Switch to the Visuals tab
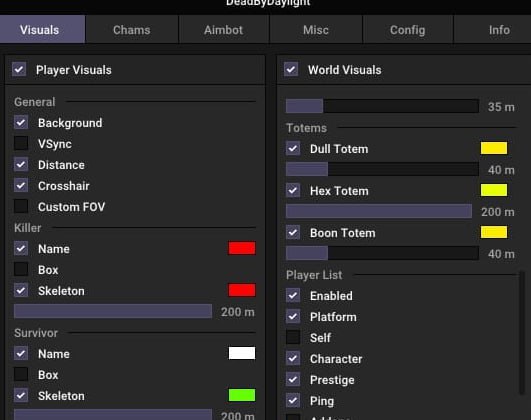 [x=42, y=29]
